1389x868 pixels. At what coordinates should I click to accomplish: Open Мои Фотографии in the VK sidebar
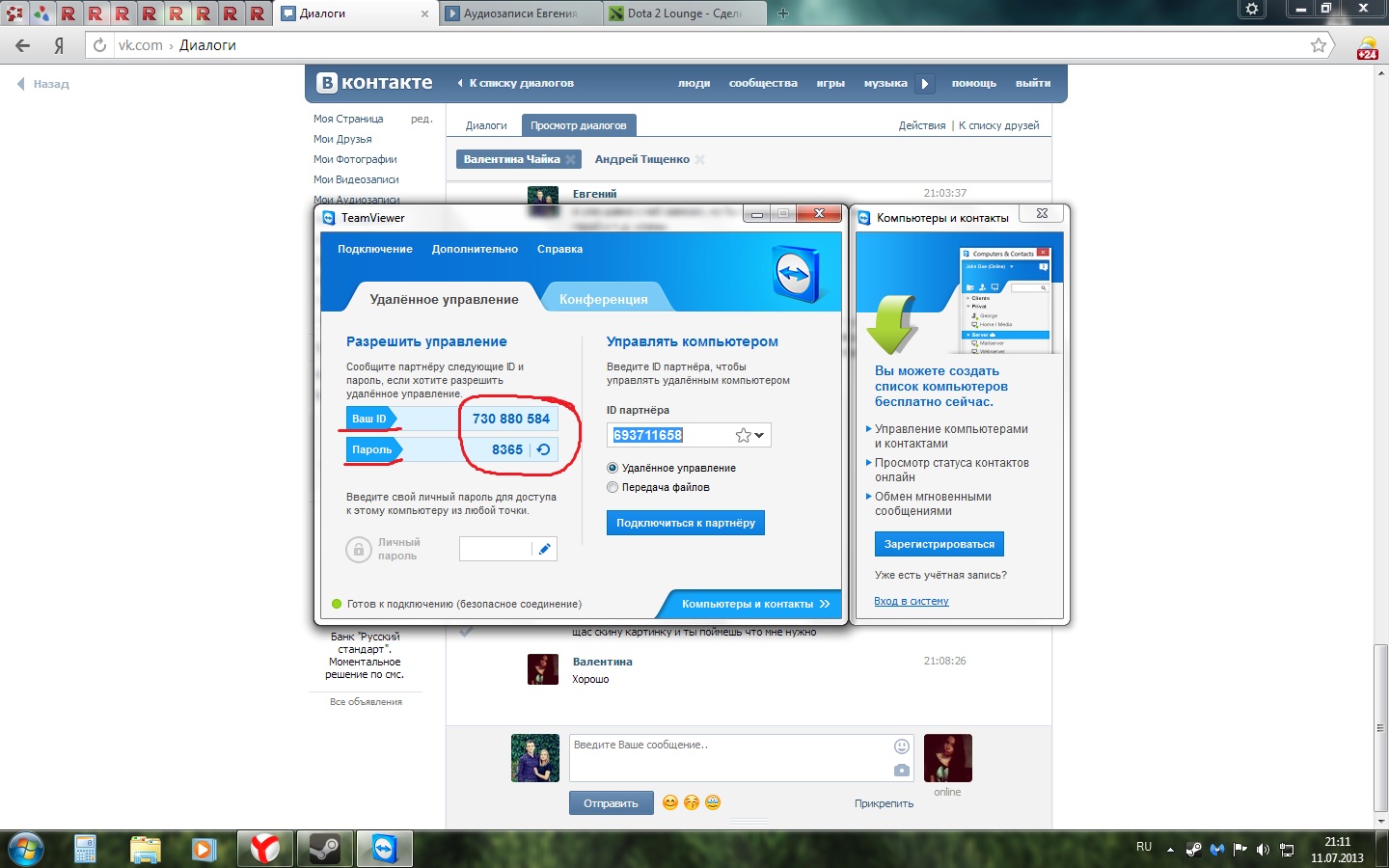[355, 159]
